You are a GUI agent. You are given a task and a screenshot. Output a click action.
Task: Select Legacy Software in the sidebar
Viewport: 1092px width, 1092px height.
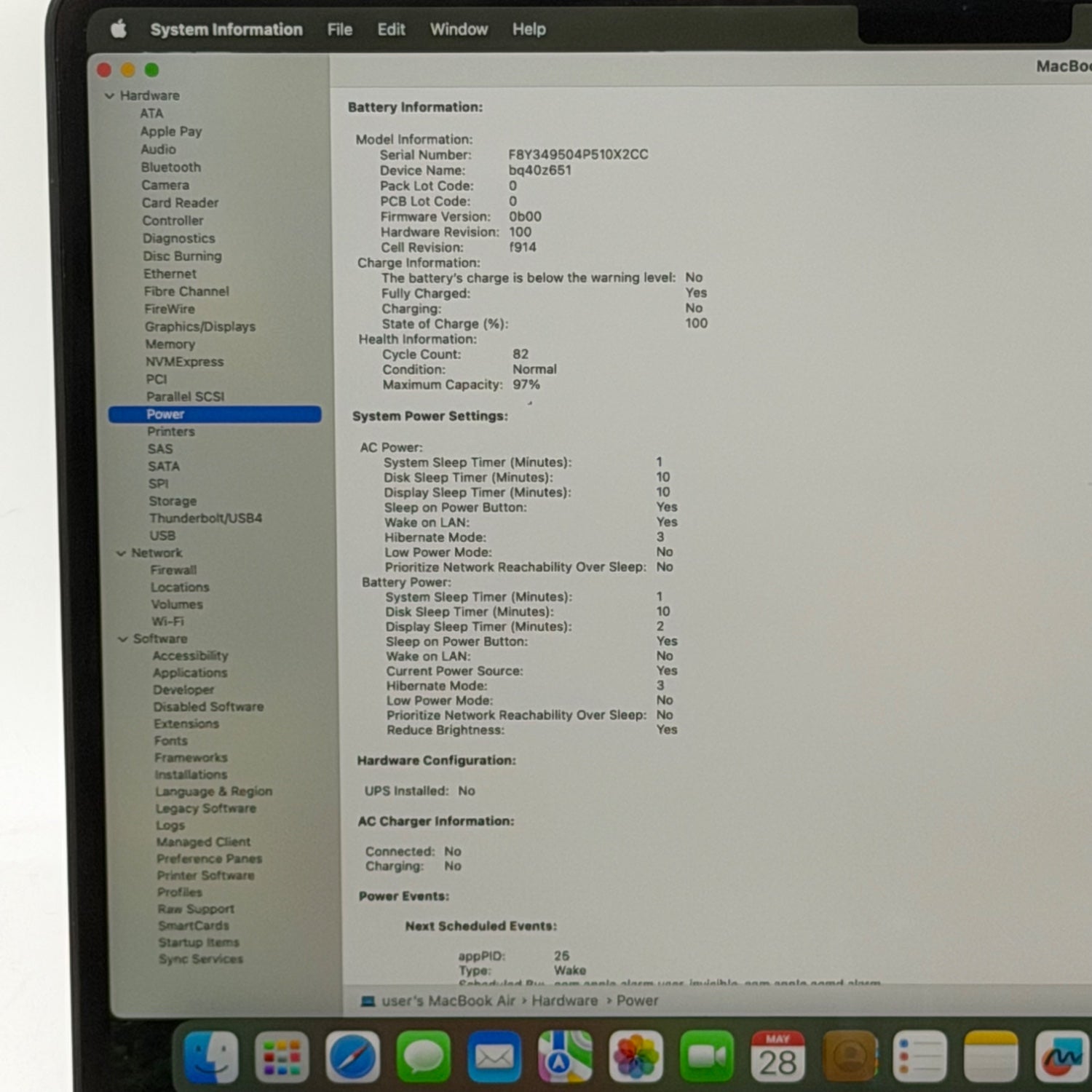(x=205, y=809)
